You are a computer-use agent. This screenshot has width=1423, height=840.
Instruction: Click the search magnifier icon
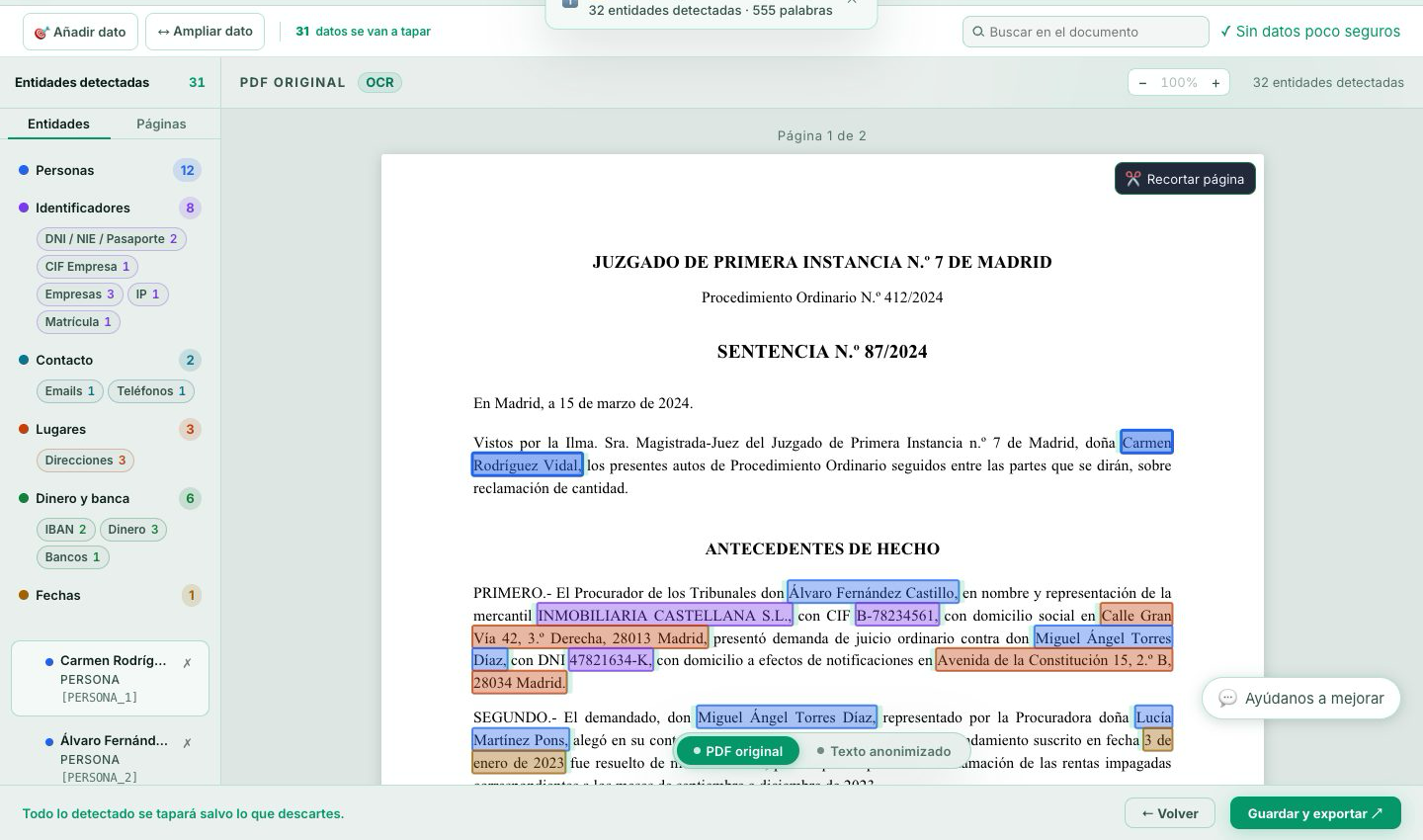click(x=978, y=32)
